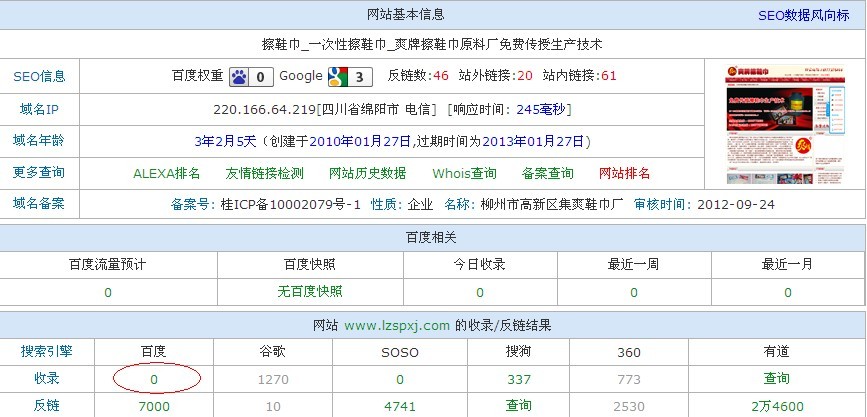Click the creation date 2010年01月27日
The width and height of the screenshot is (867, 417).
361,142
